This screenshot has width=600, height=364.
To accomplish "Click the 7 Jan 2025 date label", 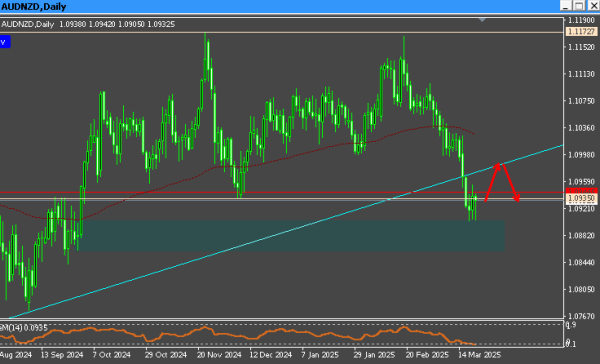I will tap(320, 355).
